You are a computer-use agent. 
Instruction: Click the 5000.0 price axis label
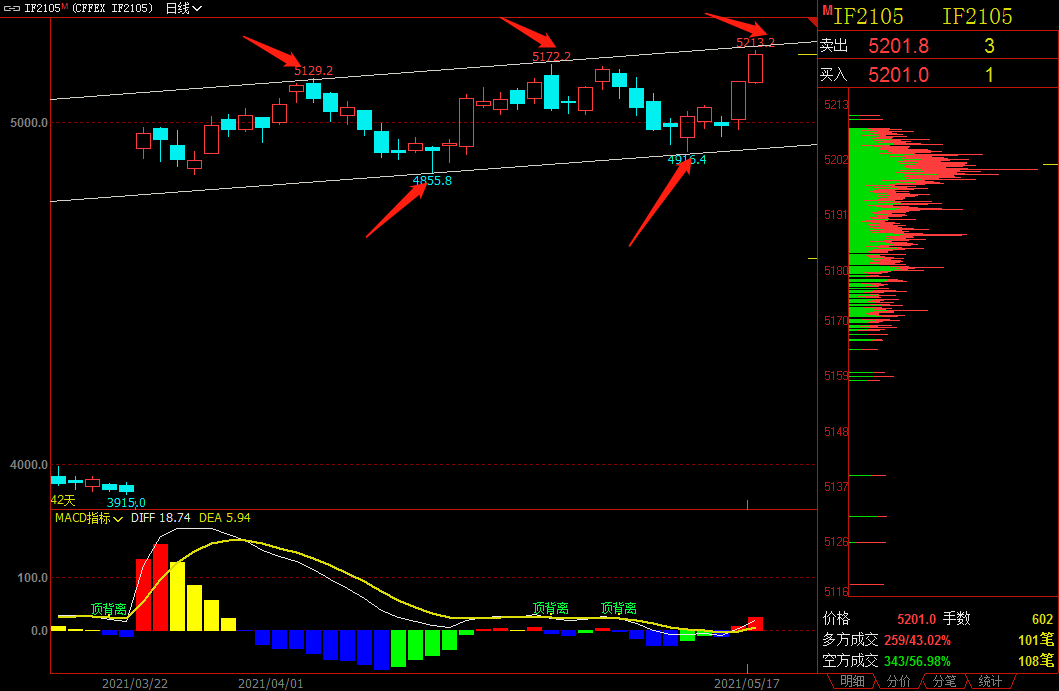click(29, 123)
